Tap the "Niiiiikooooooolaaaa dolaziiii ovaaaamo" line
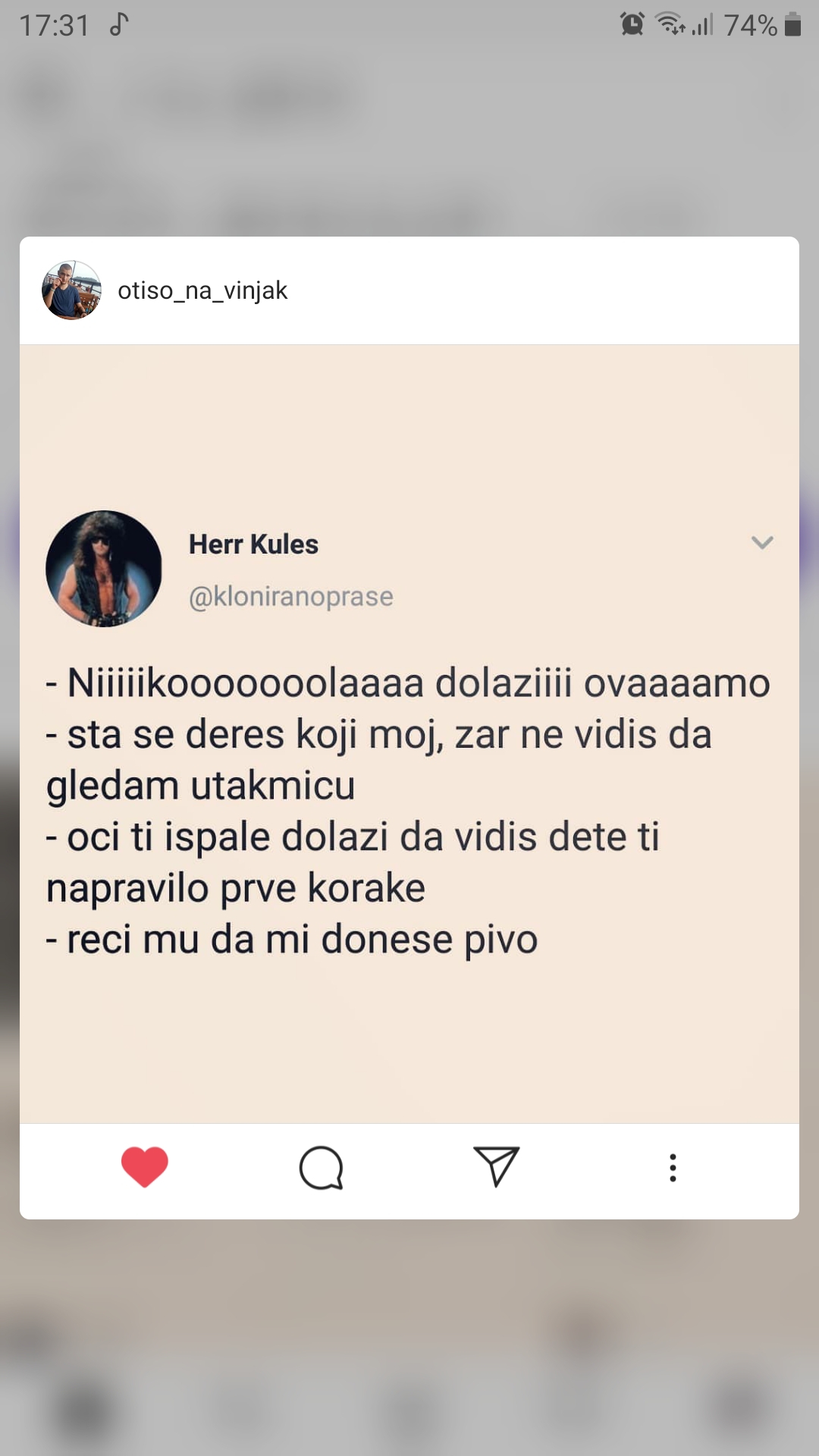 tap(408, 683)
